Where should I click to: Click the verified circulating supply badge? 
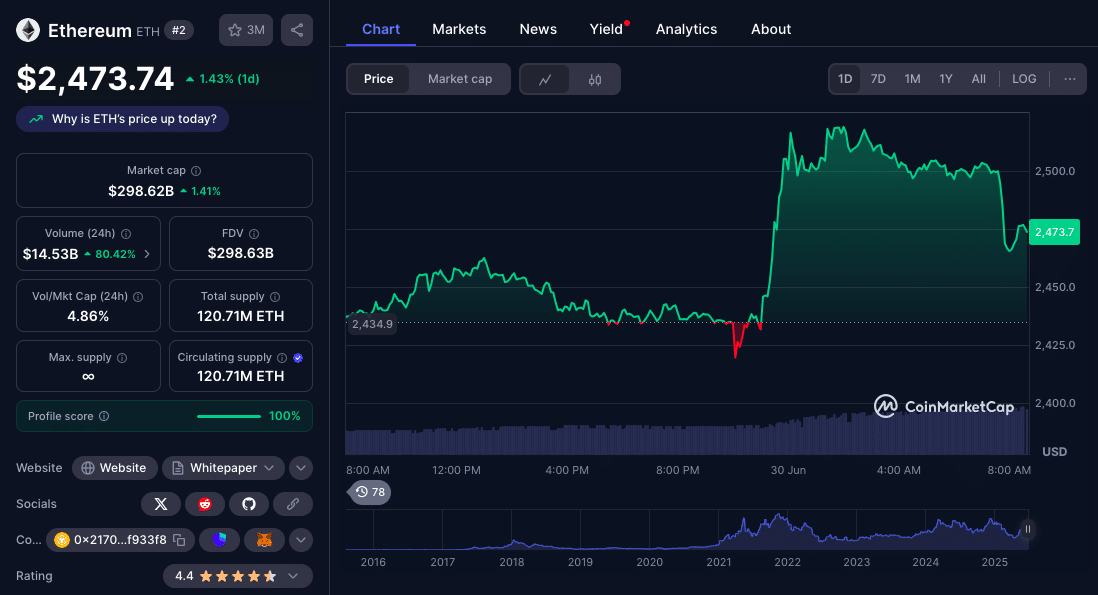click(x=298, y=358)
